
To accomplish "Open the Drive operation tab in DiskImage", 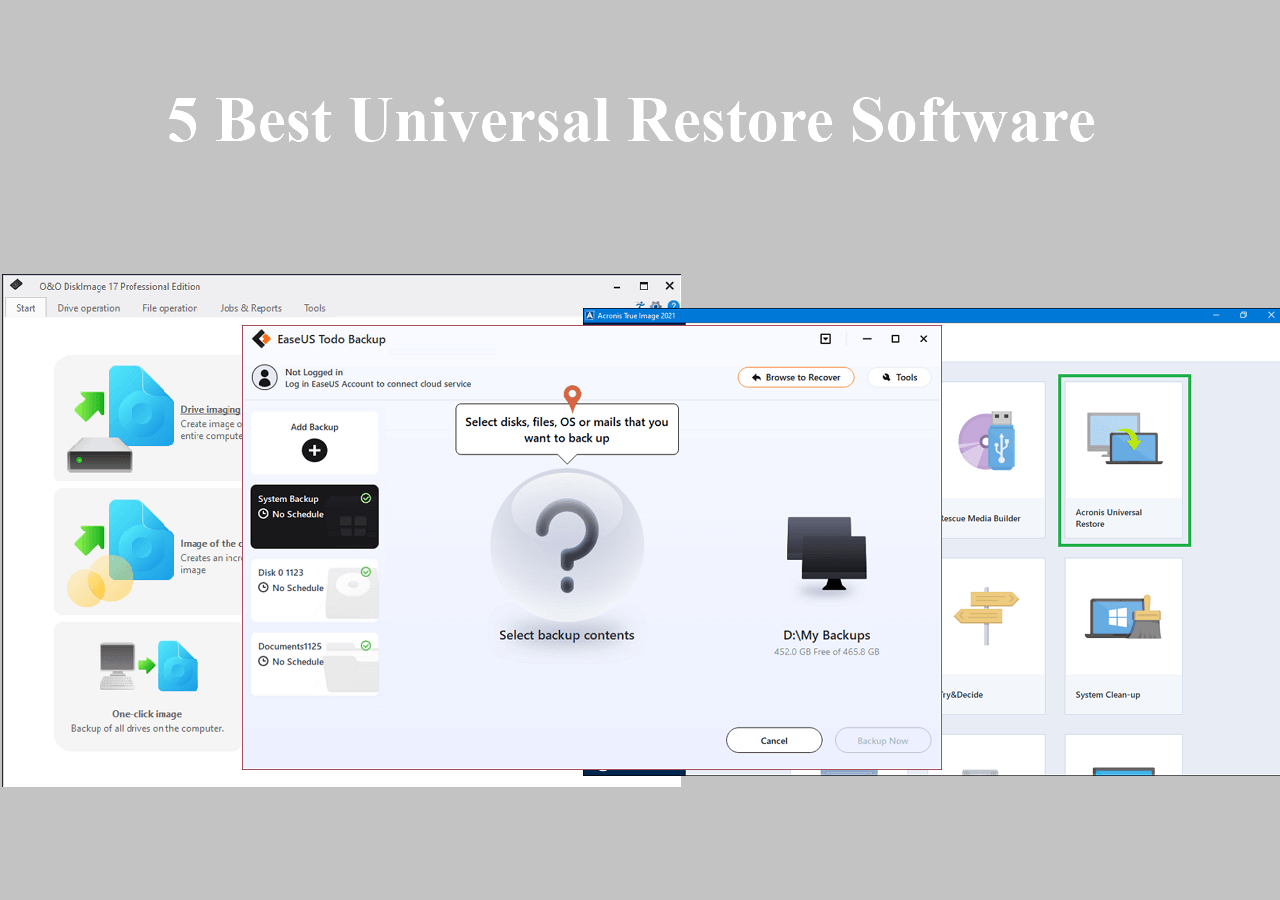I will (88, 308).
